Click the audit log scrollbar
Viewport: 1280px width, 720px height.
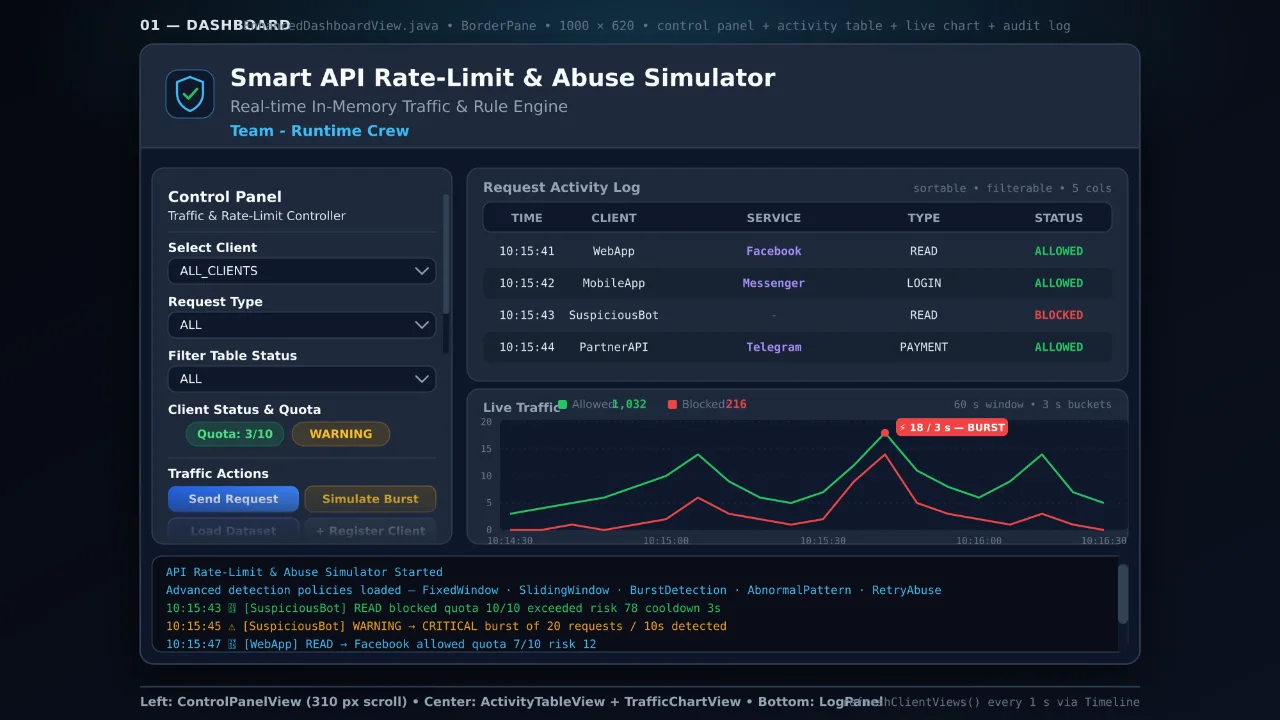pyautogui.click(x=1122, y=593)
